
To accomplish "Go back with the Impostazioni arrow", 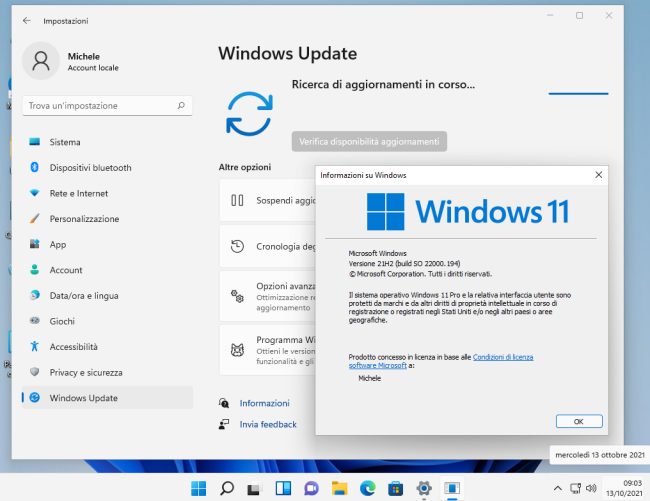I will click(x=27, y=21).
